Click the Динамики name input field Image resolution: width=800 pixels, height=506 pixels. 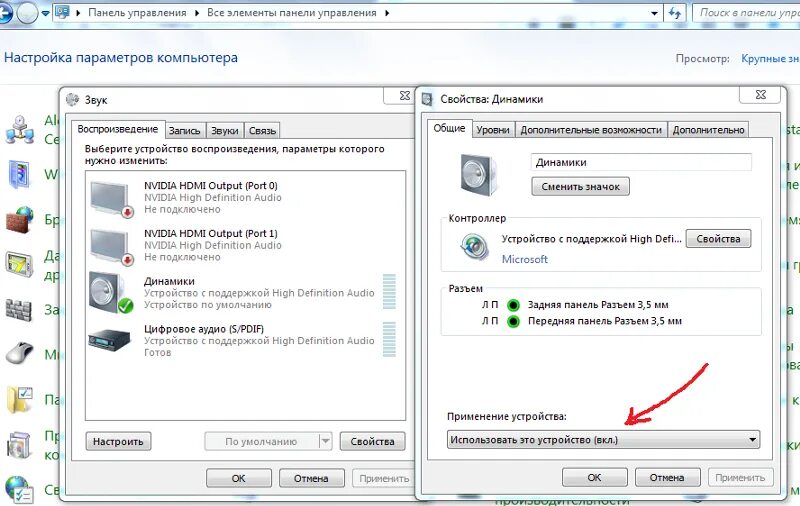641,162
